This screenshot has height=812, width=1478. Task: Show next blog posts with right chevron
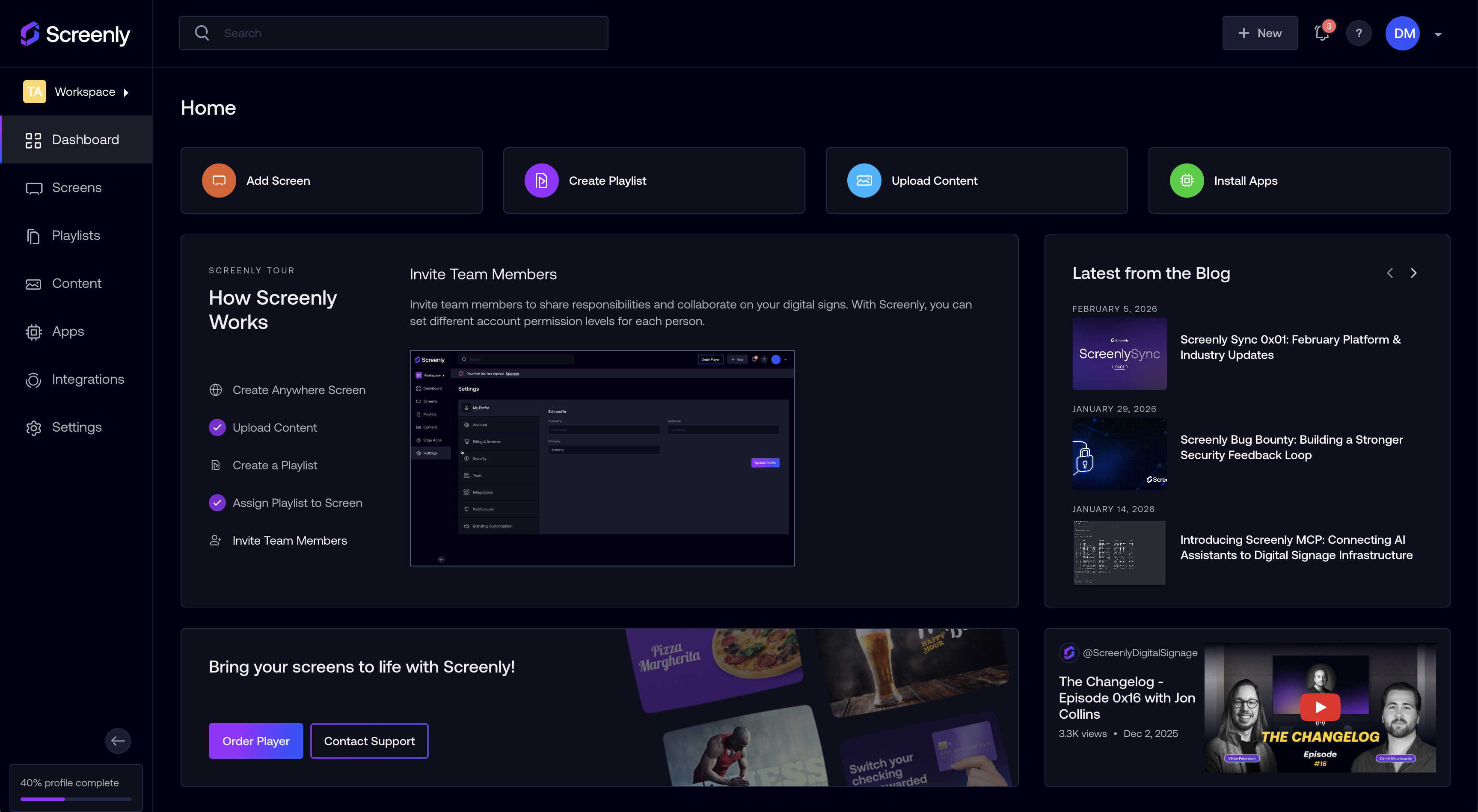tap(1413, 273)
